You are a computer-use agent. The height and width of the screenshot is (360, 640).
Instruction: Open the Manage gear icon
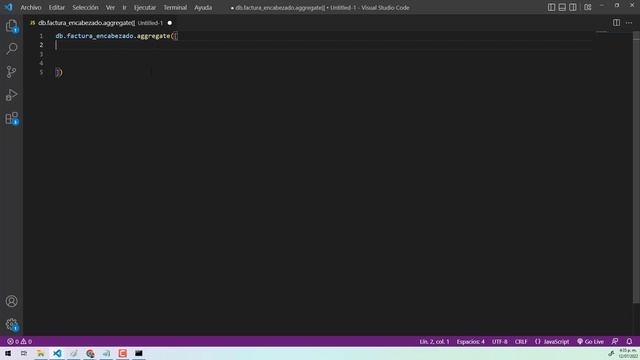pyautogui.click(x=11, y=324)
